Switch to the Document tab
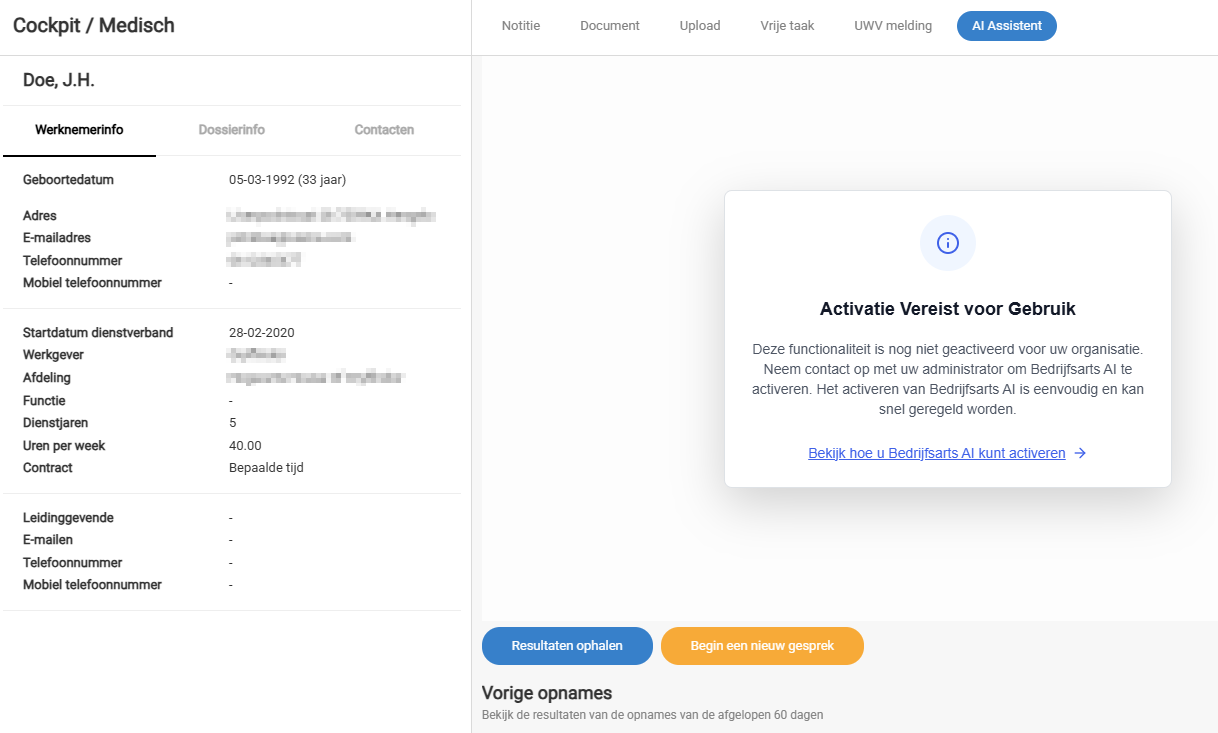Viewport: 1218px width, 733px height. click(x=610, y=26)
